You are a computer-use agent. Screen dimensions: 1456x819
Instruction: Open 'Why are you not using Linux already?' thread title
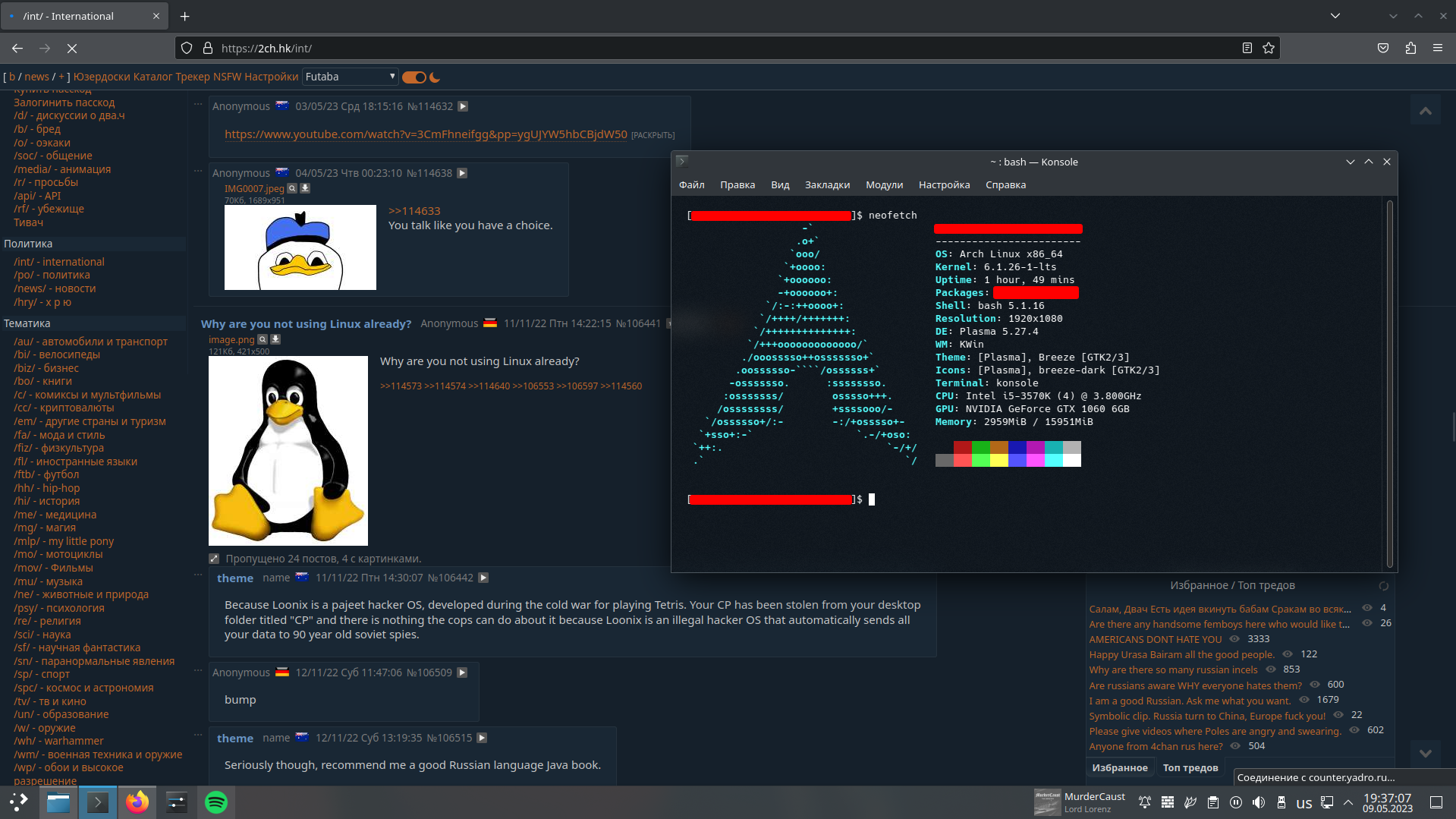tap(306, 324)
